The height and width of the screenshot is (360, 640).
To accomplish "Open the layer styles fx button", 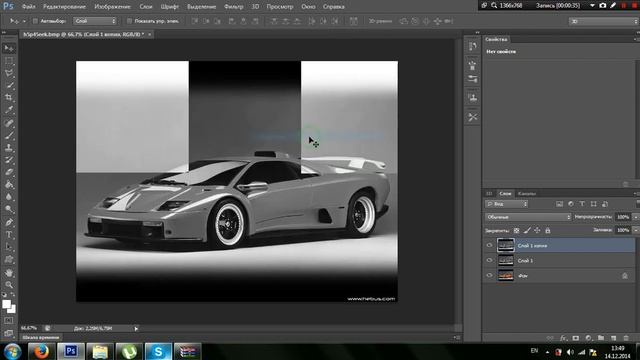I will [x=563, y=338].
